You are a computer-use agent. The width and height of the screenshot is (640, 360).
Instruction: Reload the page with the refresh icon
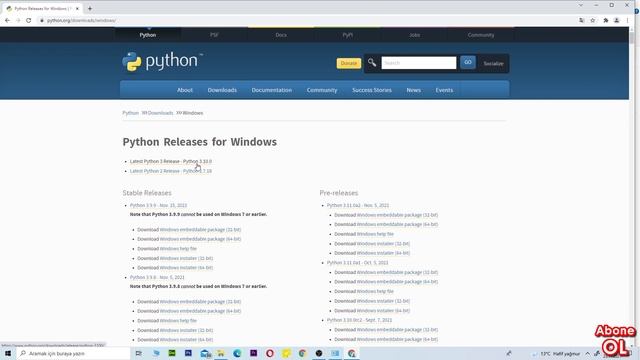point(29,20)
